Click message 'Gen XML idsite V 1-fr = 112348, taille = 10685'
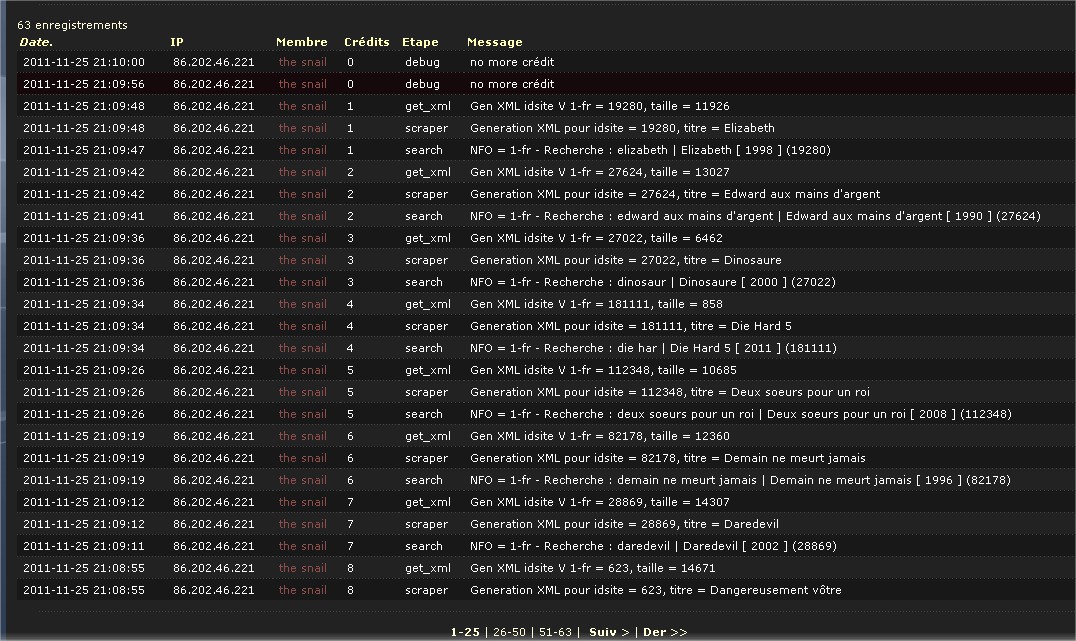 (603, 369)
